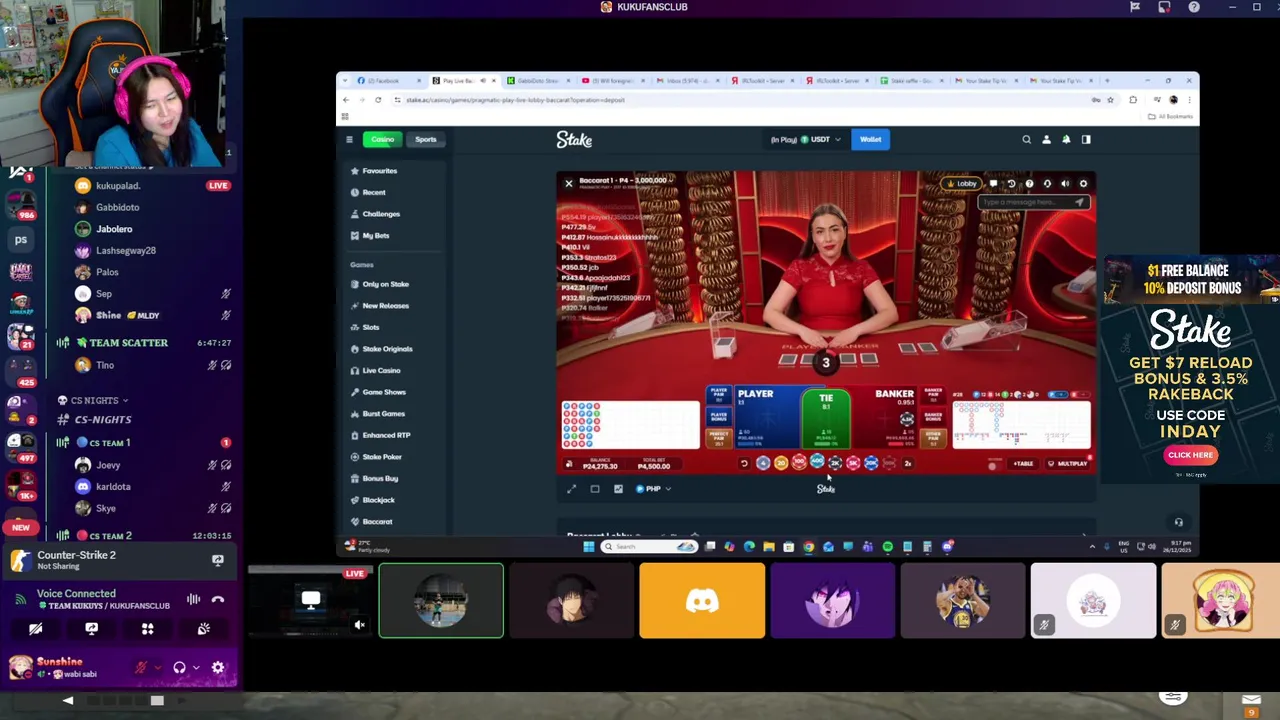1280x720 pixels.
Task: Toggle Discord microphone mute
Action: click(141, 668)
